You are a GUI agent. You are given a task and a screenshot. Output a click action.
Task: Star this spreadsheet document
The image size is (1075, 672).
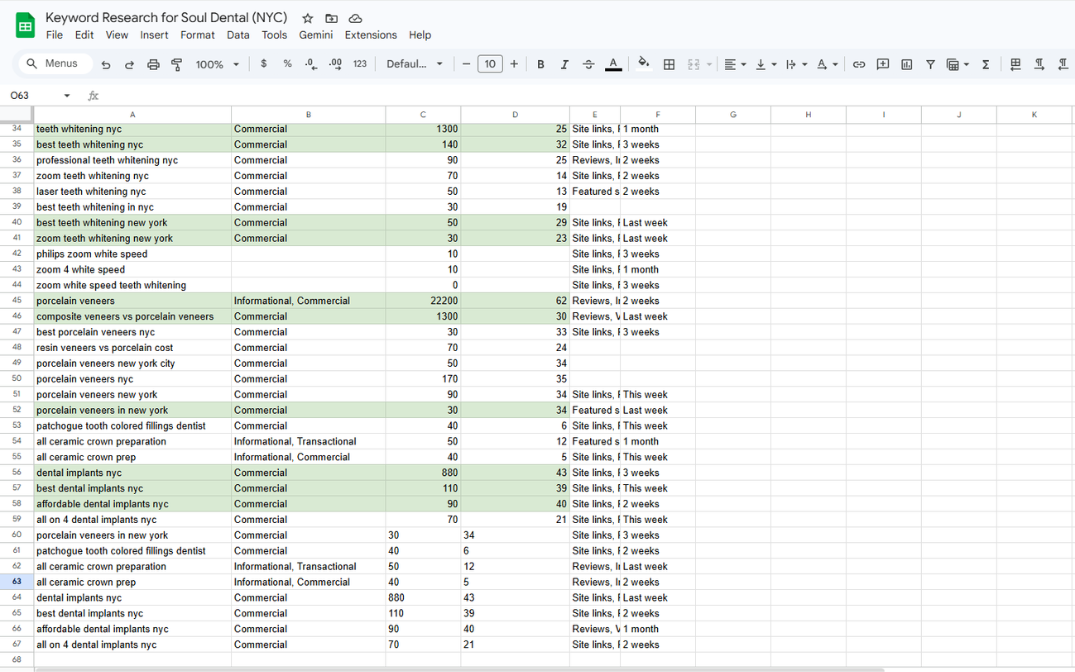307,18
